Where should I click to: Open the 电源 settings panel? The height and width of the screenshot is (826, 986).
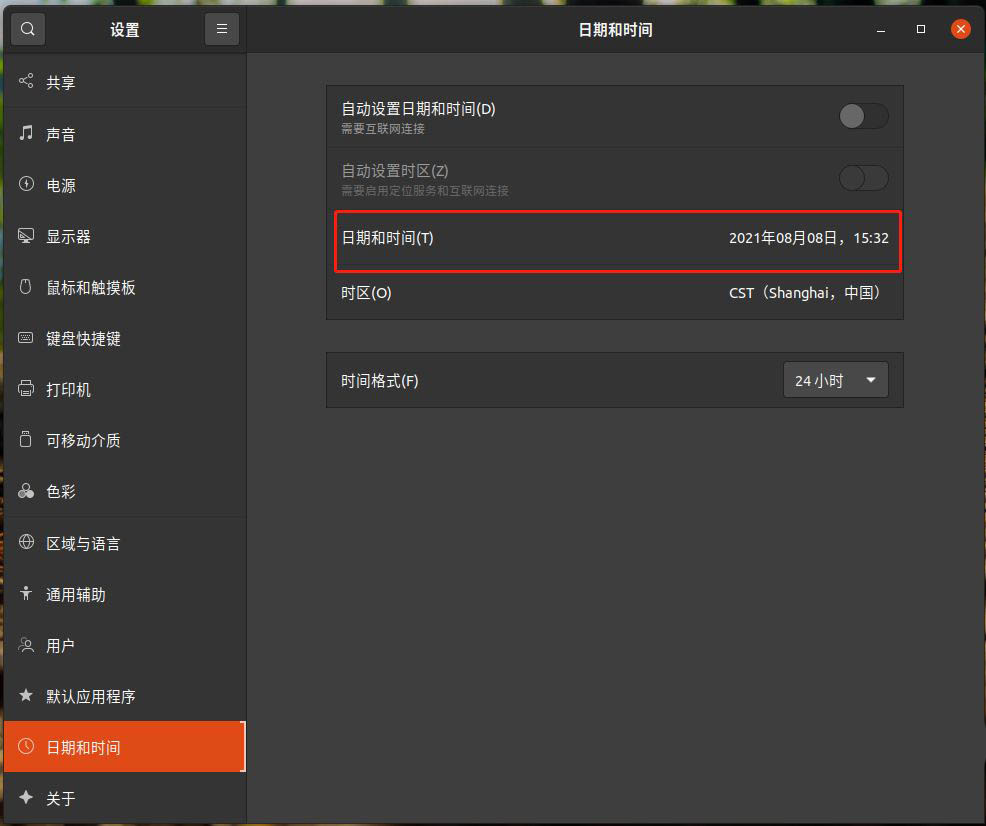(x=125, y=185)
